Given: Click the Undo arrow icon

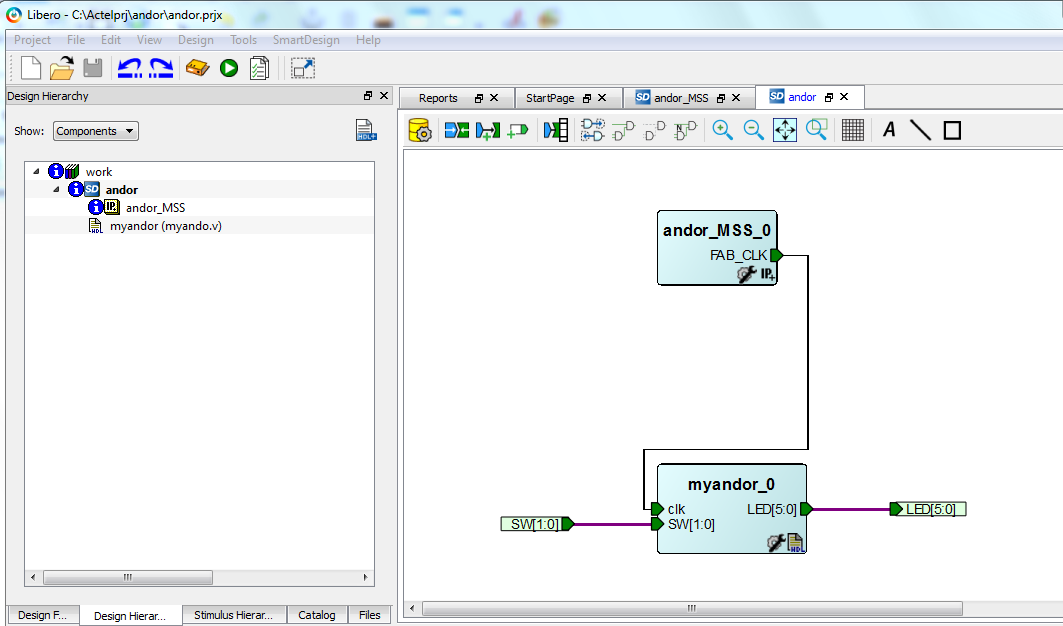Looking at the screenshot, I should (129, 68).
